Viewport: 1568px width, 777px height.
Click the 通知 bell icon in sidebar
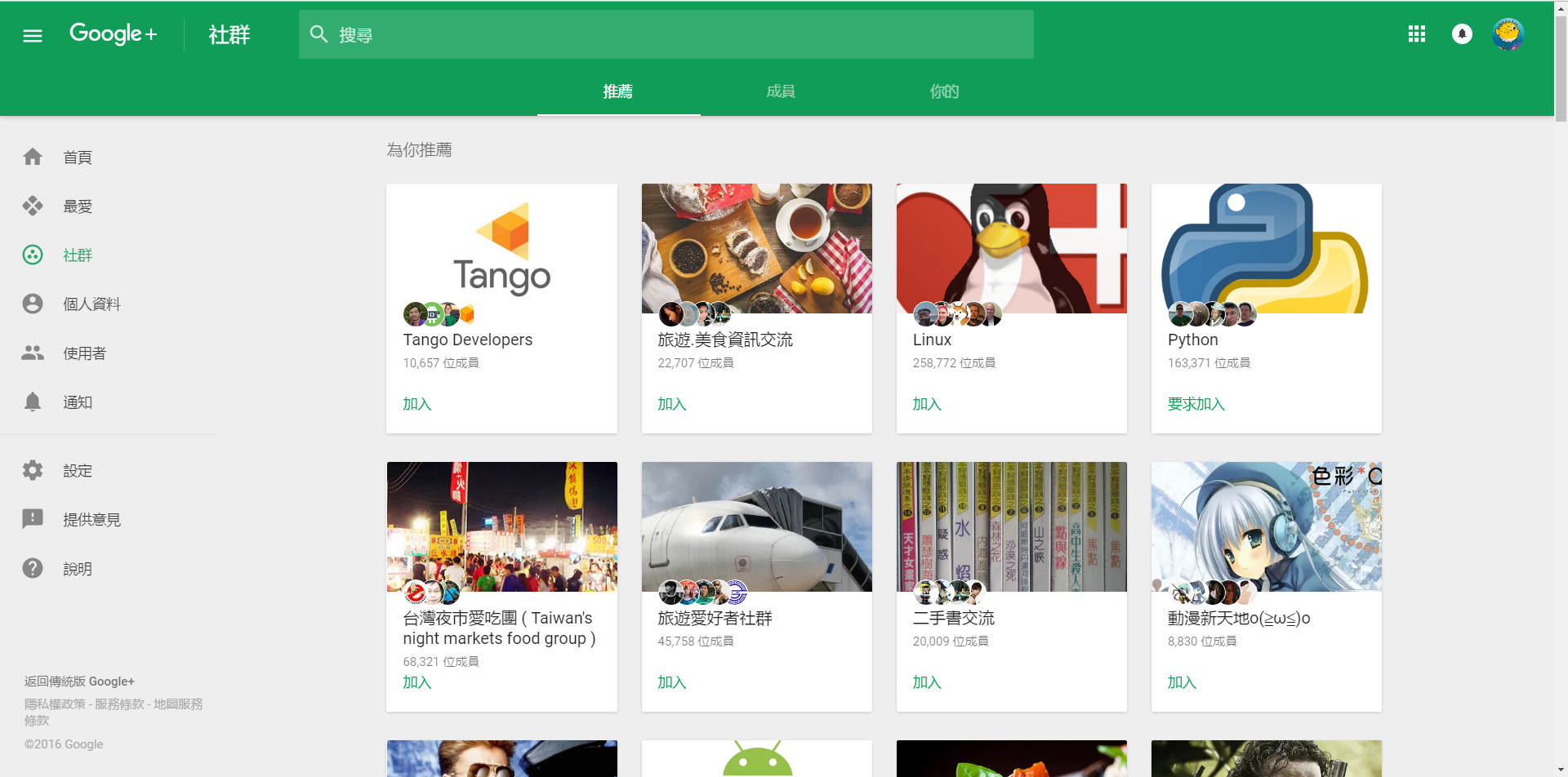33,402
